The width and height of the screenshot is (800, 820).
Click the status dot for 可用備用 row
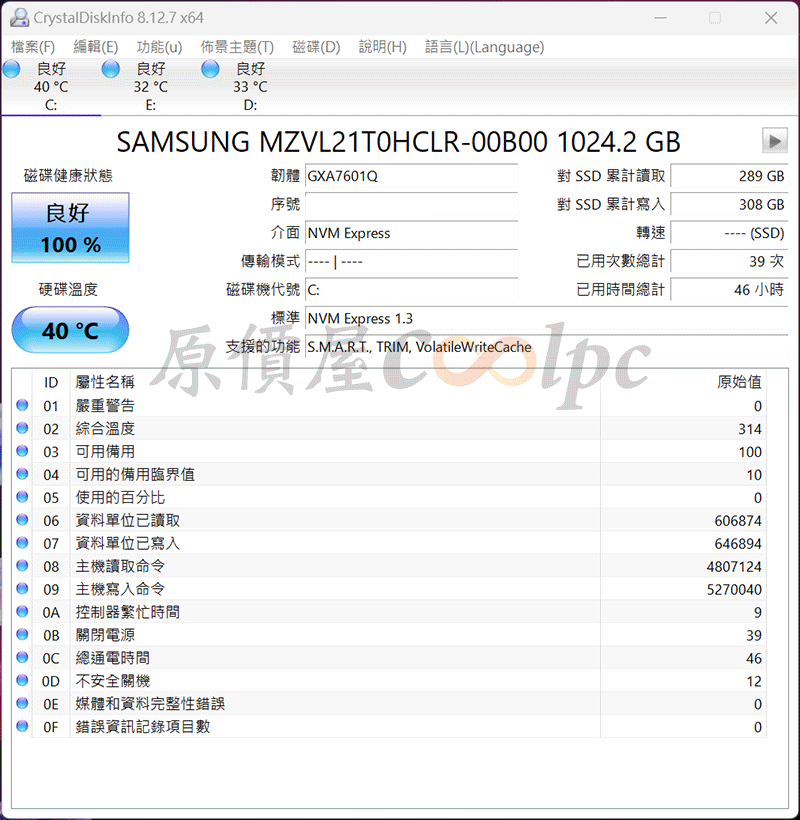click(x=22, y=451)
